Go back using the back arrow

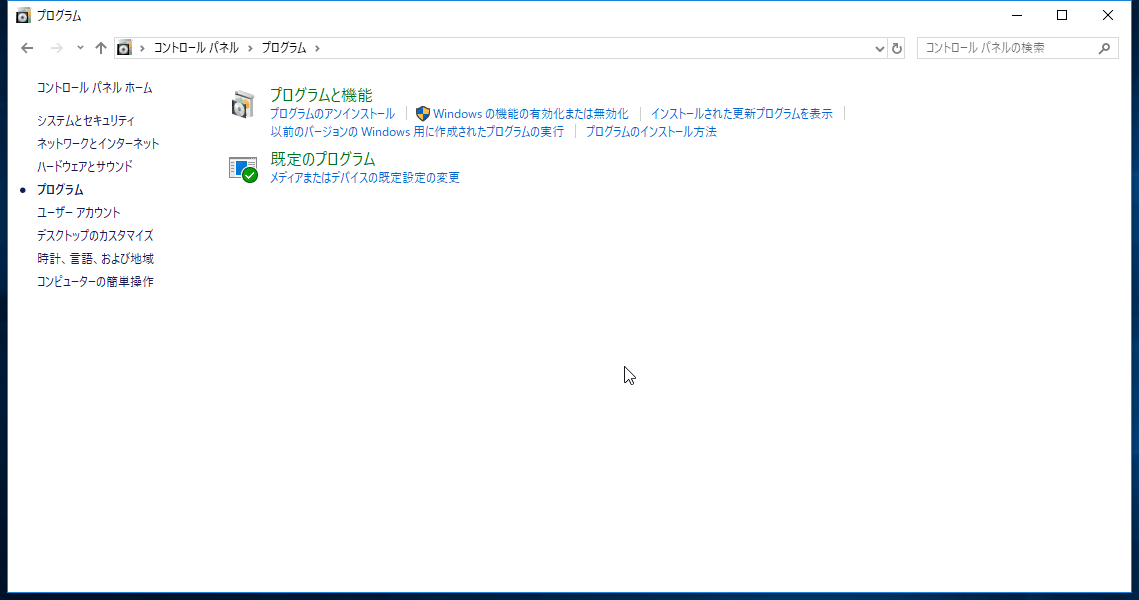tap(28, 48)
